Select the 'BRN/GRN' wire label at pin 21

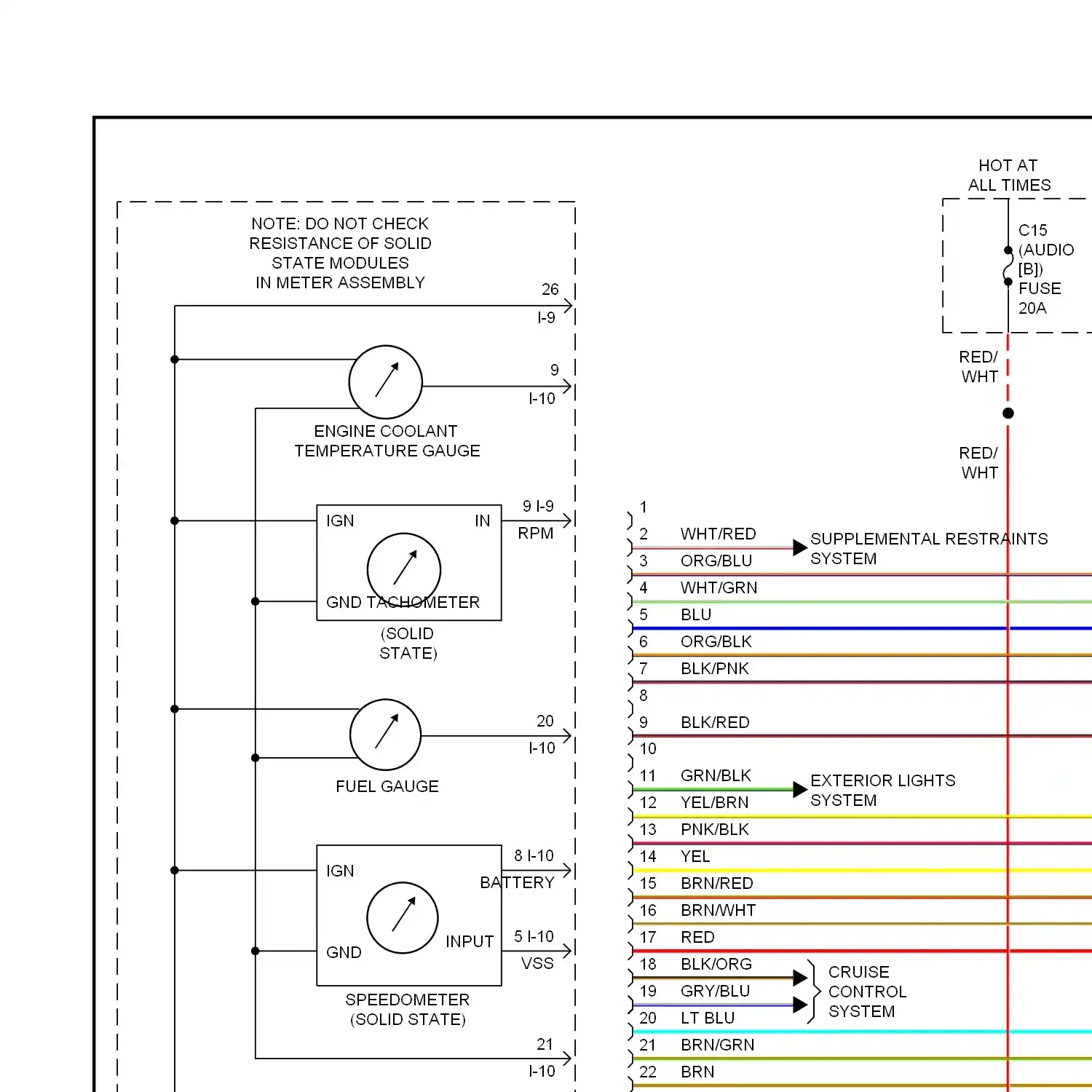click(718, 1045)
